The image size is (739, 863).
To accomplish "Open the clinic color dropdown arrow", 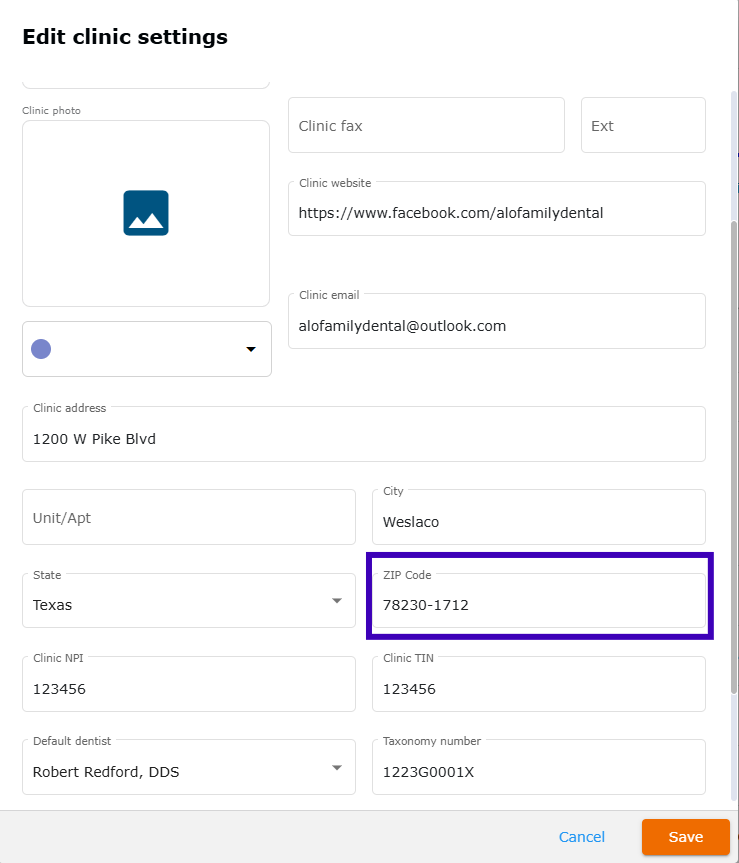I will (251, 349).
